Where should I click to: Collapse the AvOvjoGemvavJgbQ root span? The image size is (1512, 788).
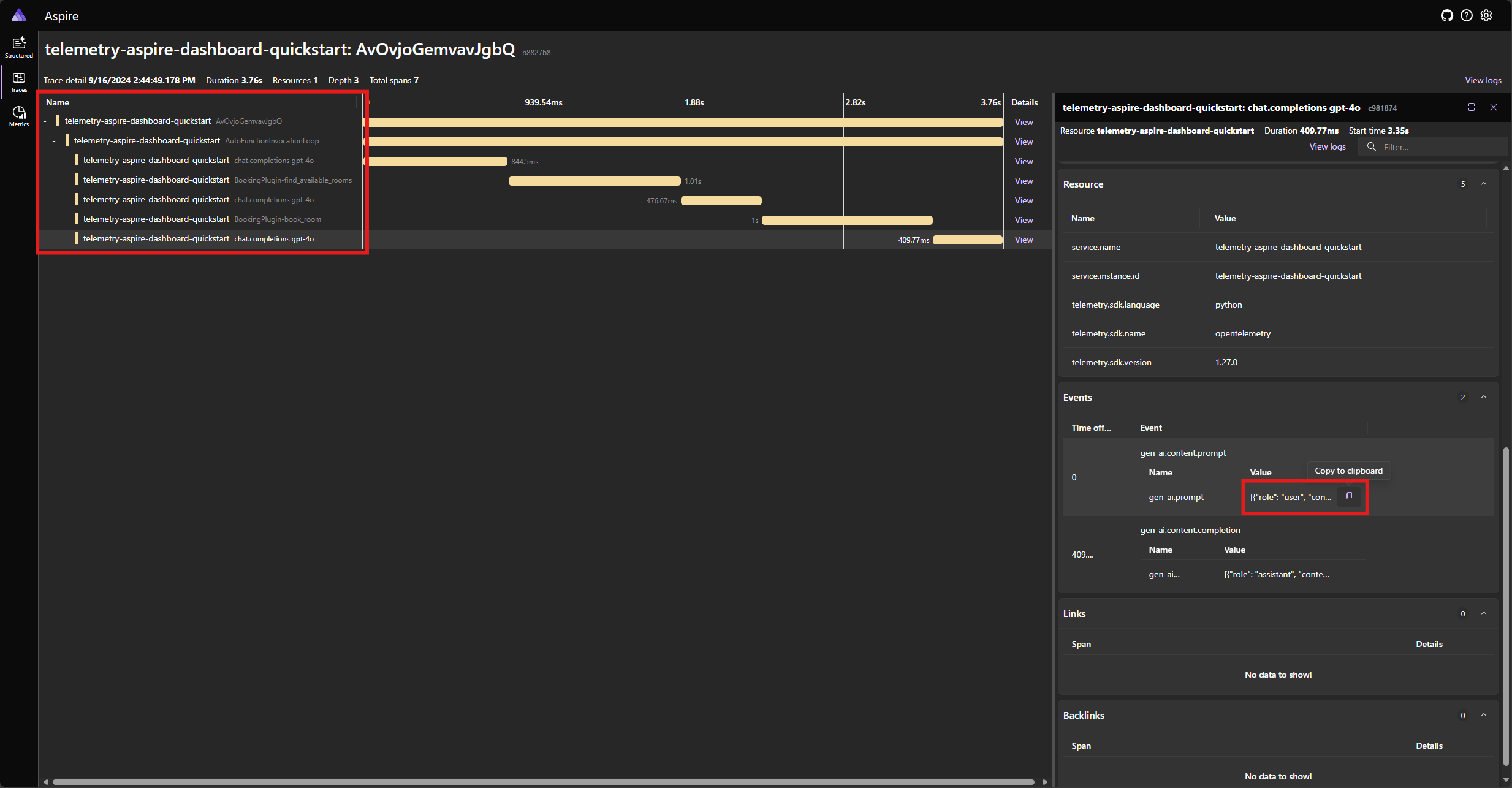click(x=45, y=121)
